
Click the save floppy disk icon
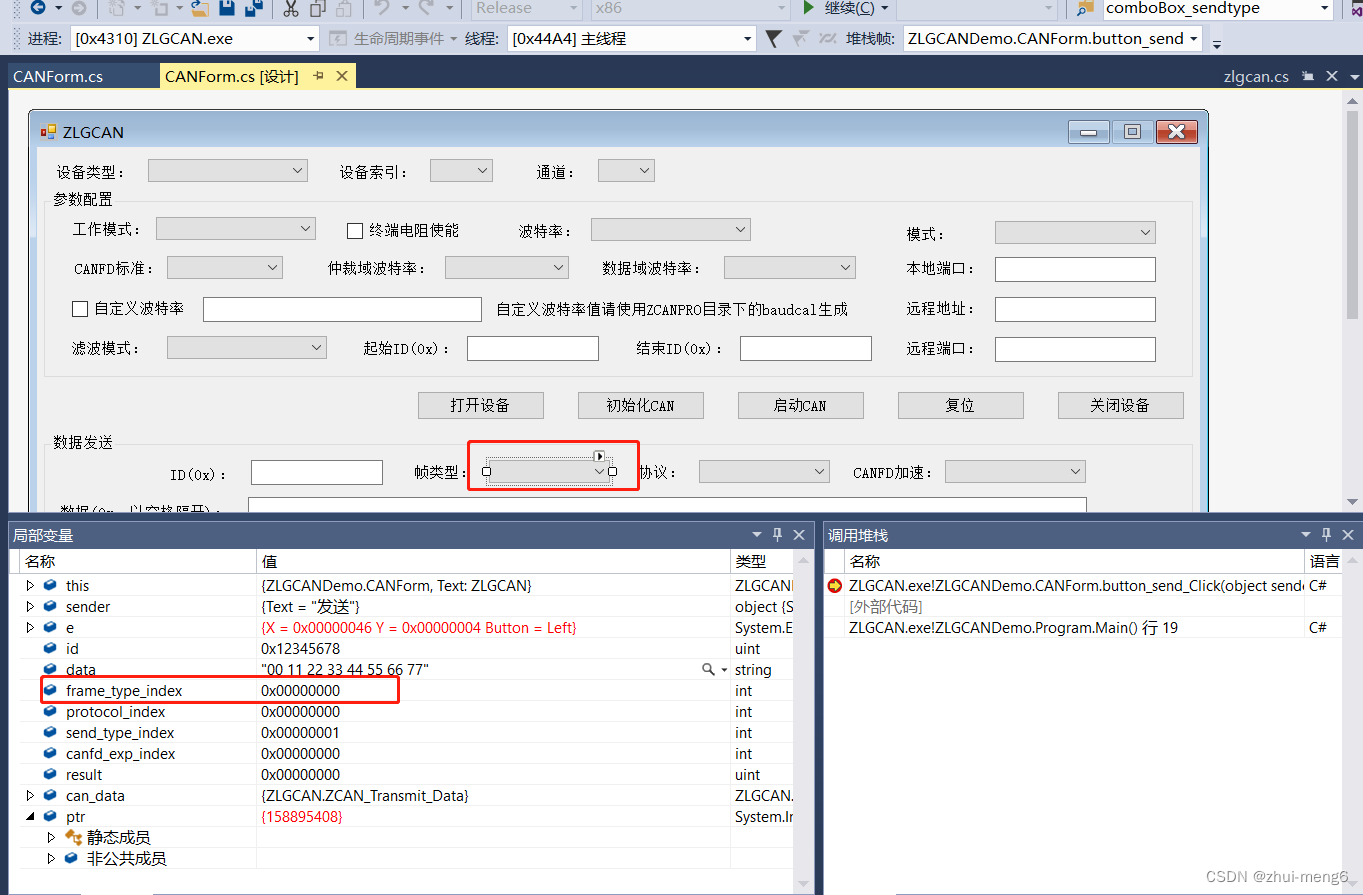[x=227, y=8]
